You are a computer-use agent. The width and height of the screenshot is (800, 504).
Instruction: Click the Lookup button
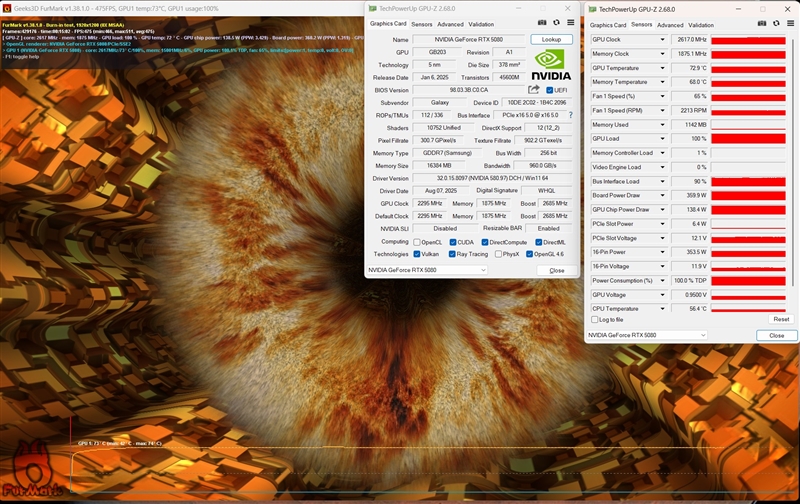tap(551, 39)
